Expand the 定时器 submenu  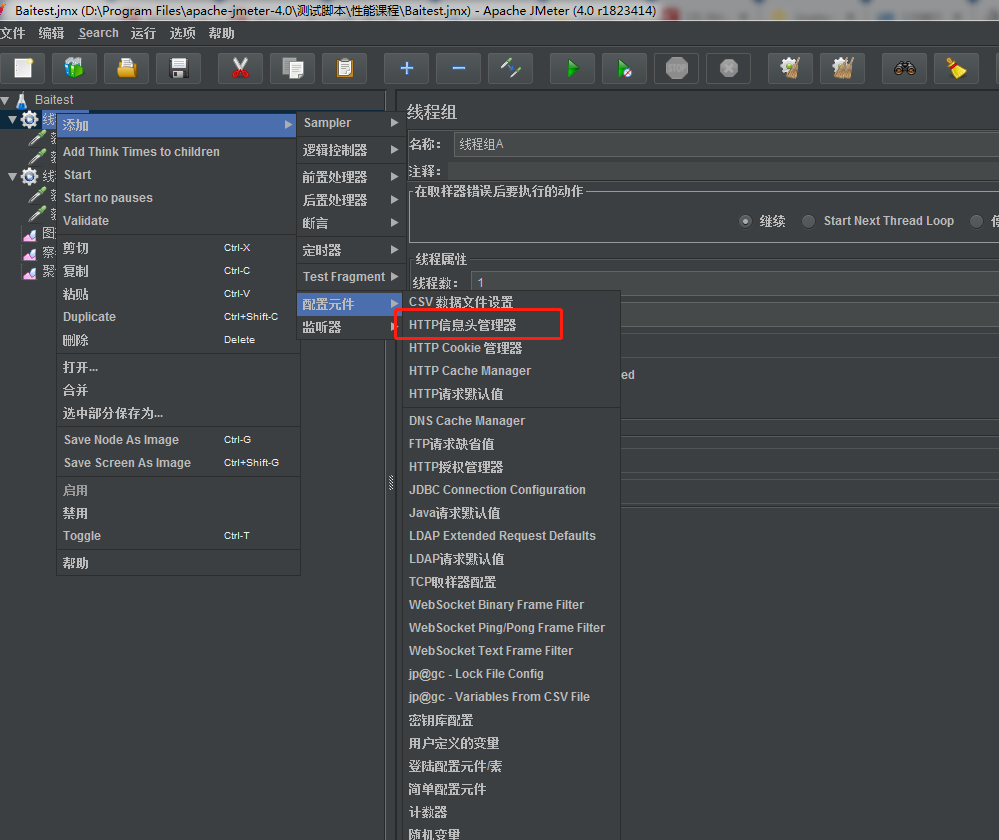(350, 250)
